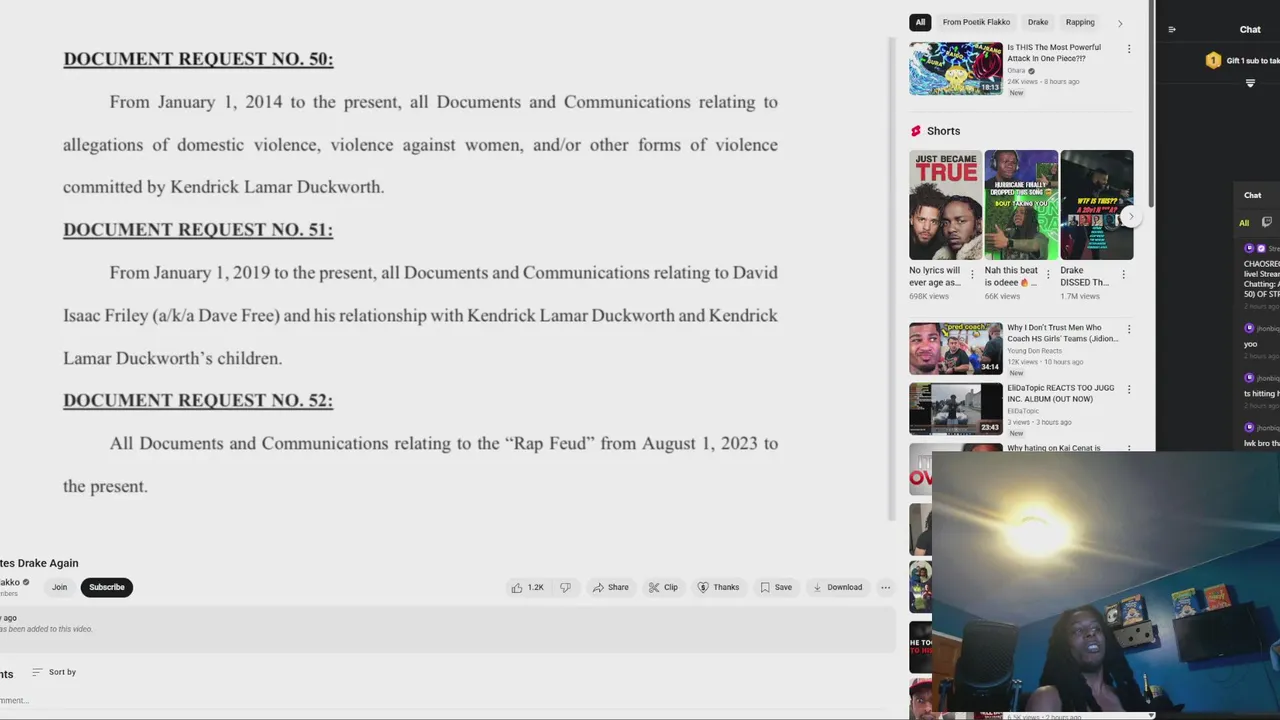Open options for 'Drake DISSED' short
Viewport: 1280px width, 720px height.
click(1123, 274)
